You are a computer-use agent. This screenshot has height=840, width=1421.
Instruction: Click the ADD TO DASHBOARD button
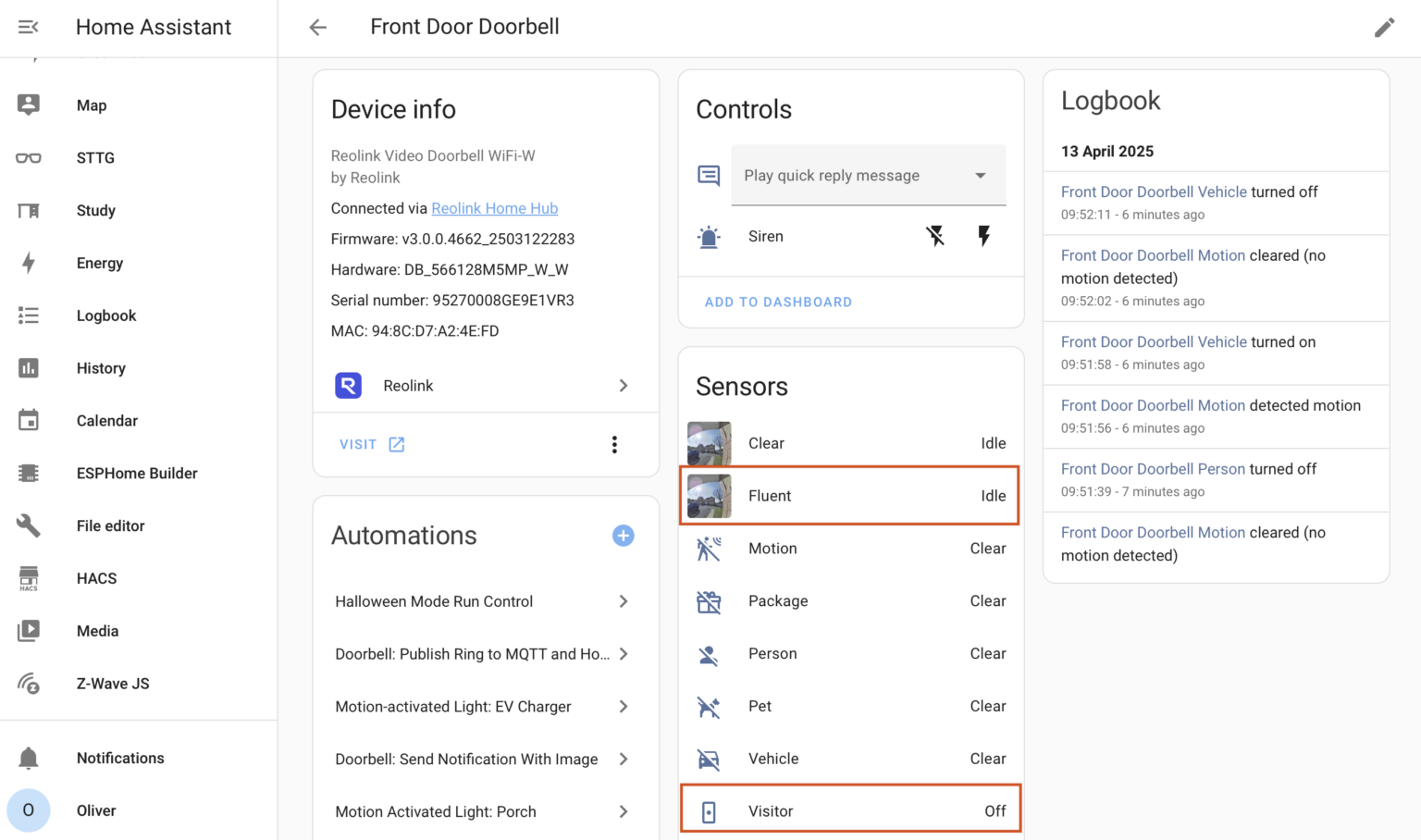pos(778,302)
